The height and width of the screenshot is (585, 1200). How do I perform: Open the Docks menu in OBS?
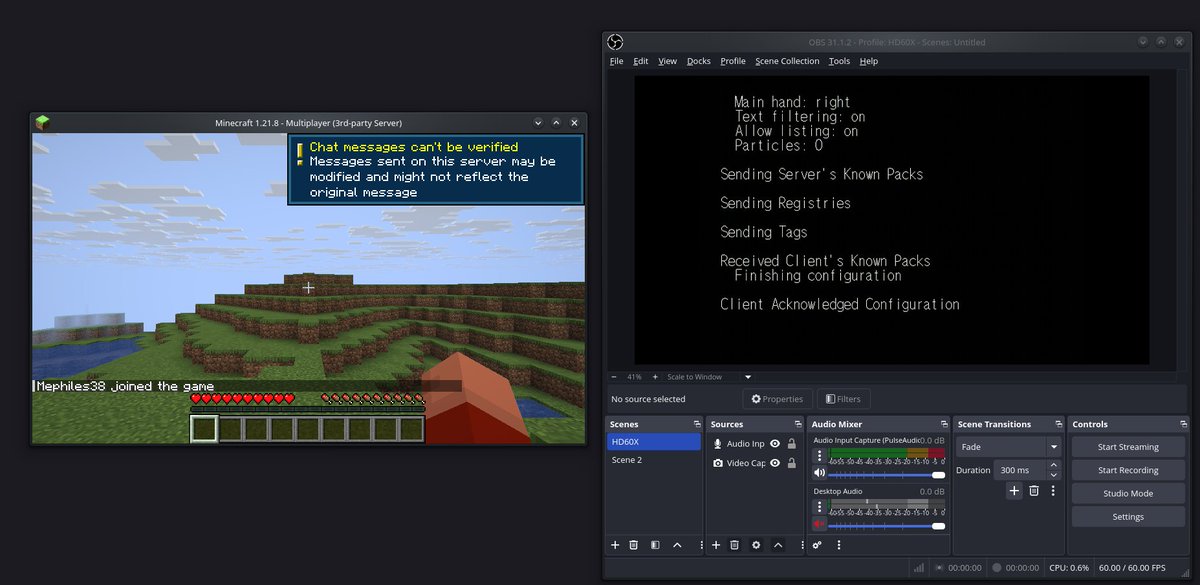coord(699,61)
